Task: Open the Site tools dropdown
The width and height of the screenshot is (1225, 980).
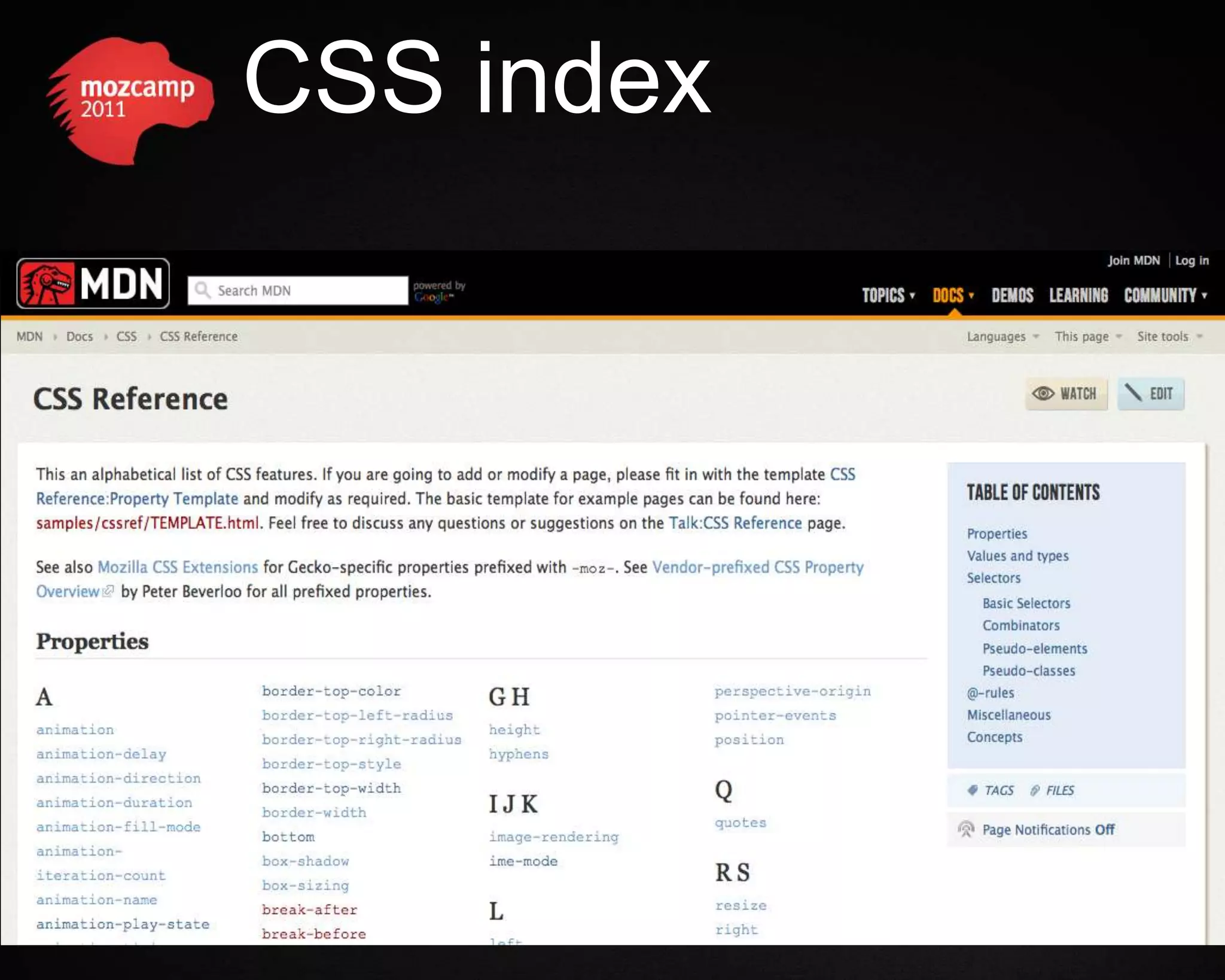Action: [x=1169, y=337]
